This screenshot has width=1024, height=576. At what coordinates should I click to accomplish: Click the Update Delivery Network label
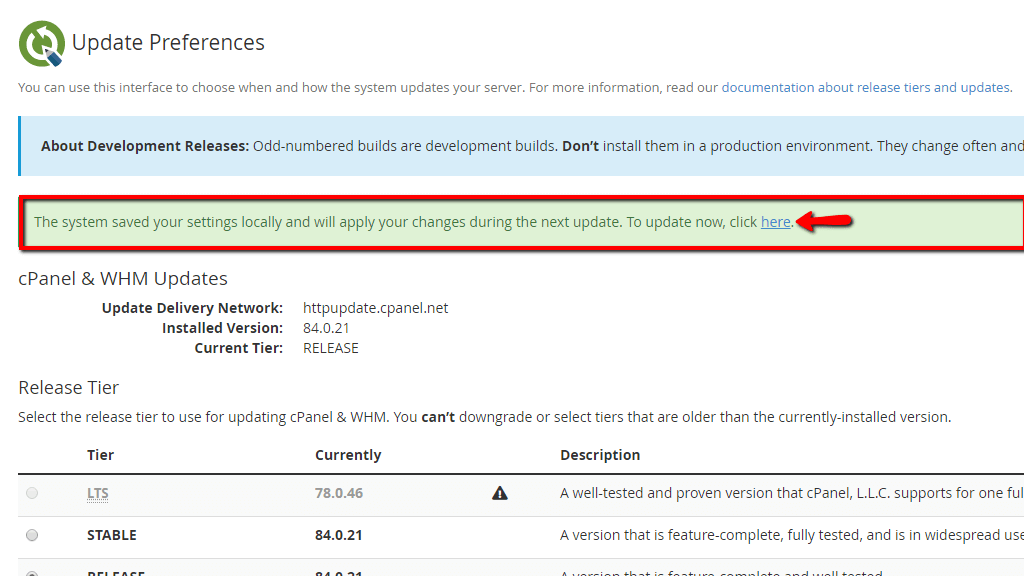193,308
